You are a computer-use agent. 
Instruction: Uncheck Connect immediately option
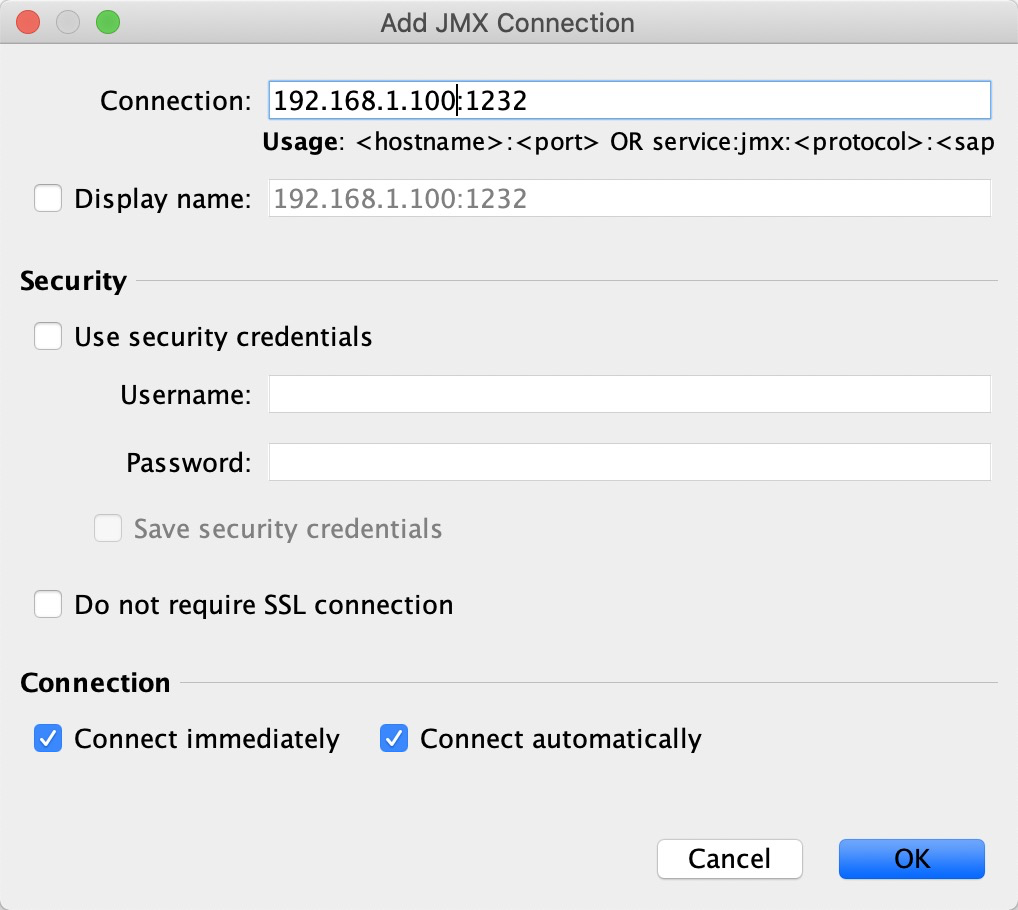pos(48,739)
